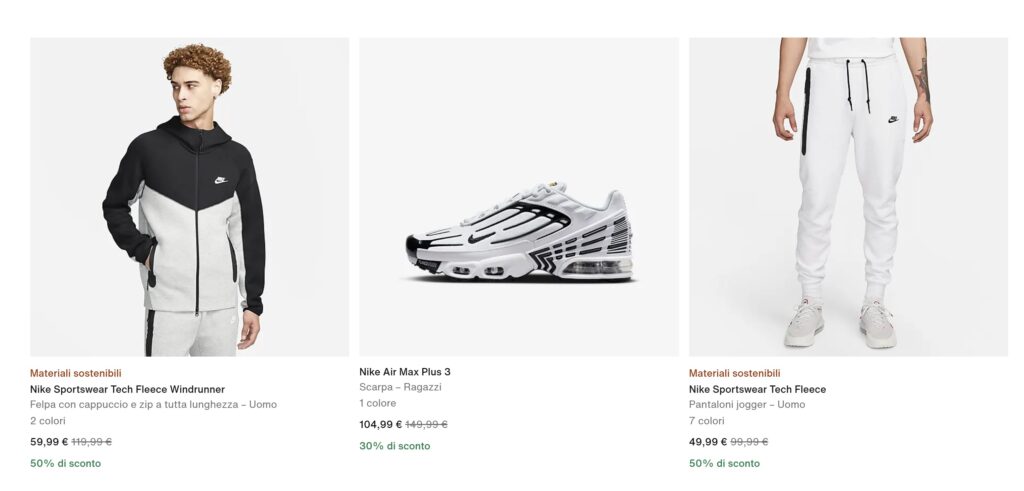Click the crossed-out 149,99 € original price
Viewport: 1024px width, 491px height.
pos(426,424)
